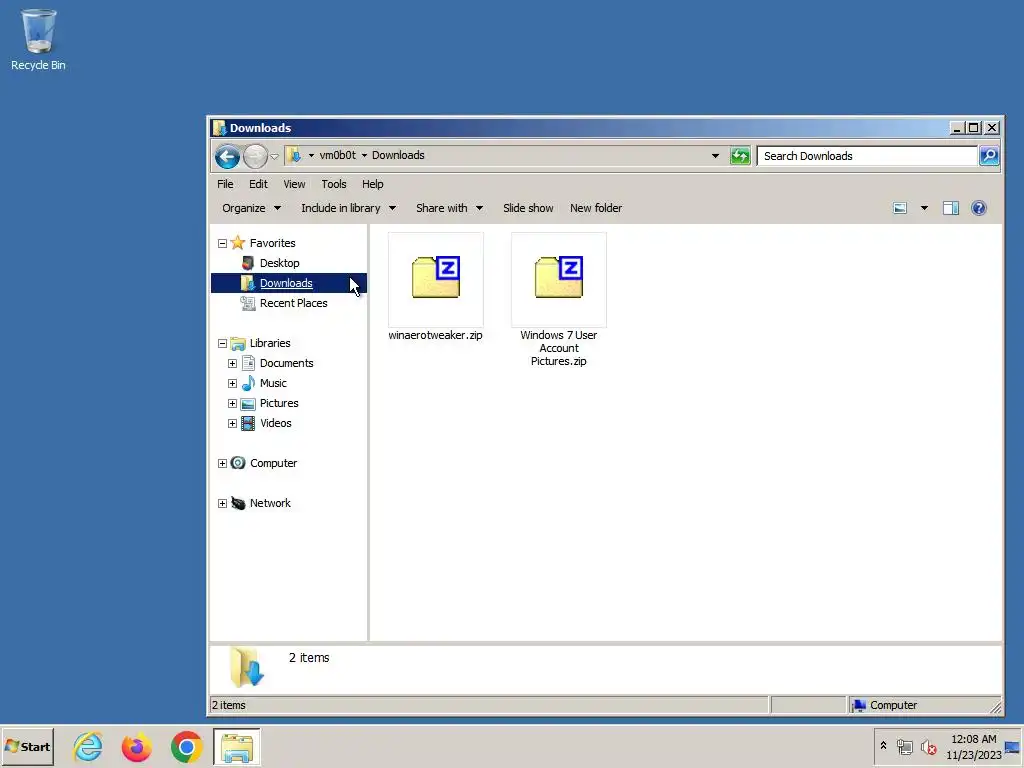Launch Internet Explorer from taskbar

pyautogui.click(x=88, y=746)
